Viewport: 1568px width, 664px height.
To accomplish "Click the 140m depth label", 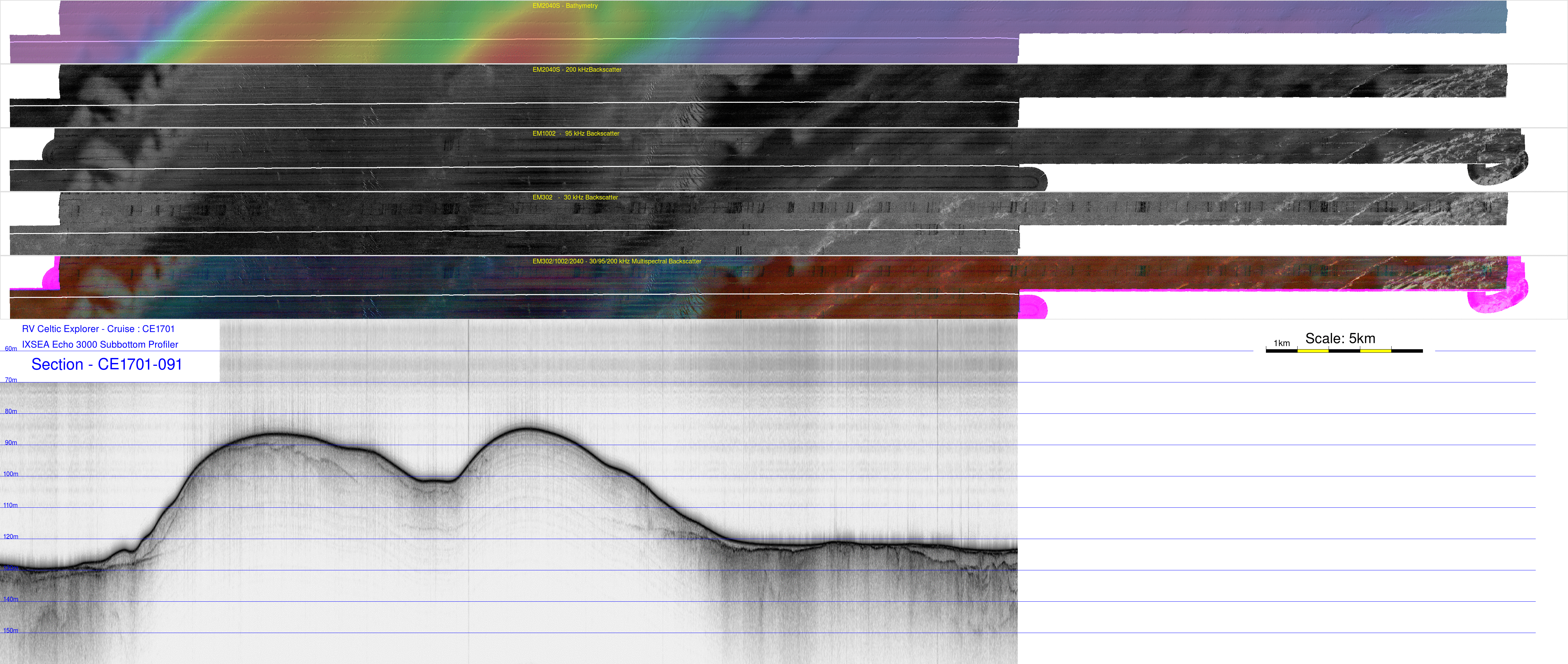I will coord(11,599).
